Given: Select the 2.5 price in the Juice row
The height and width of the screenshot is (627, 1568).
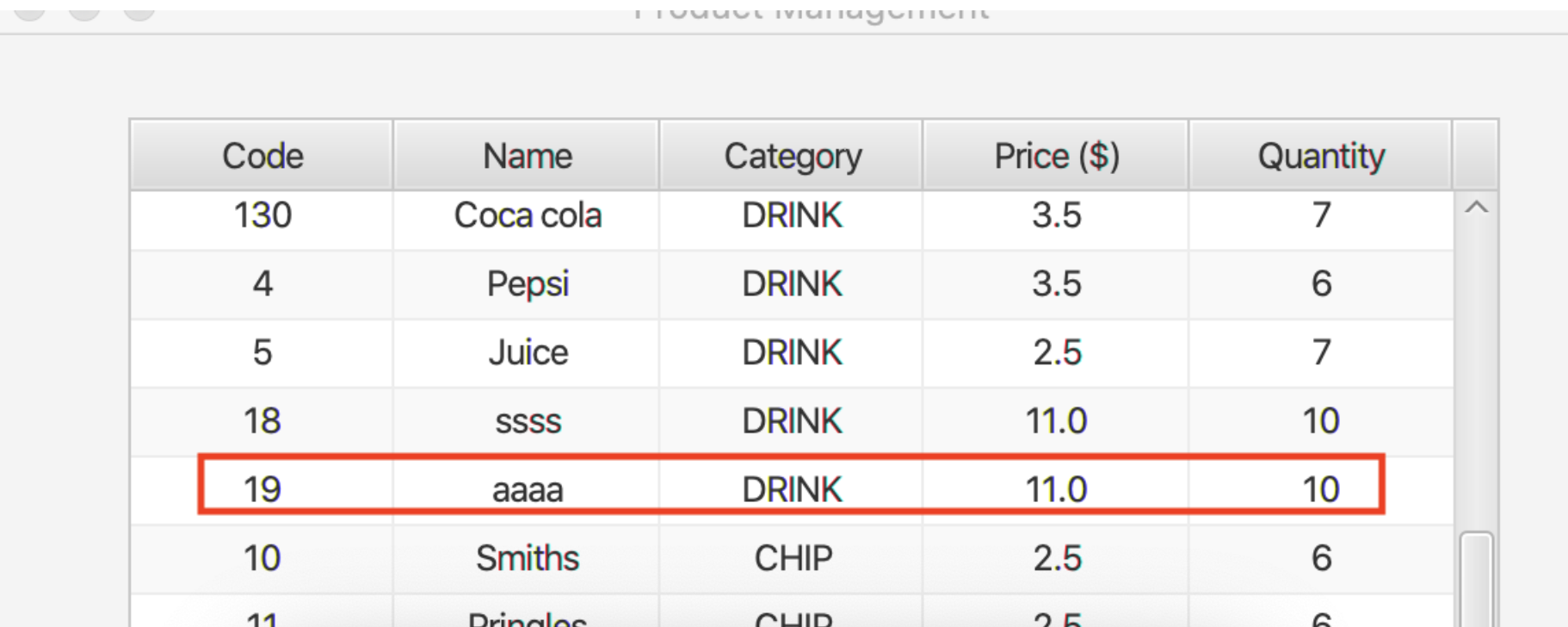Looking at the screenshot, I should (x=1056, y=353).
